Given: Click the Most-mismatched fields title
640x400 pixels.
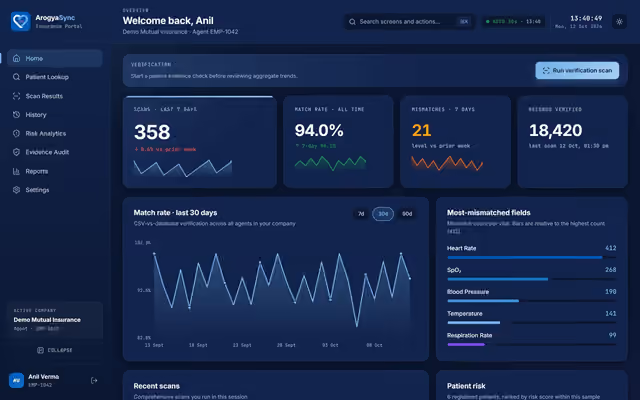Looking at the screenshot, I should click(489, 213).
